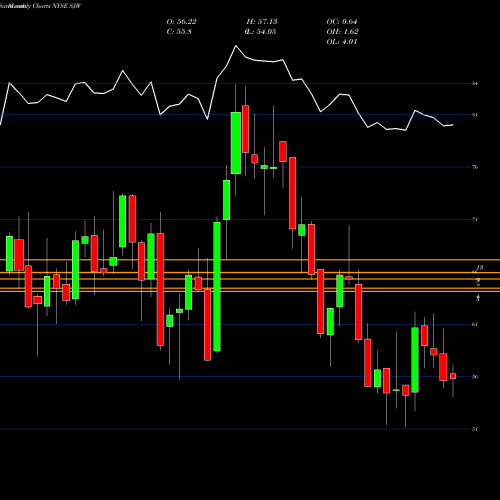
Task: Click the peak of the white line
Action: [236, 46]
